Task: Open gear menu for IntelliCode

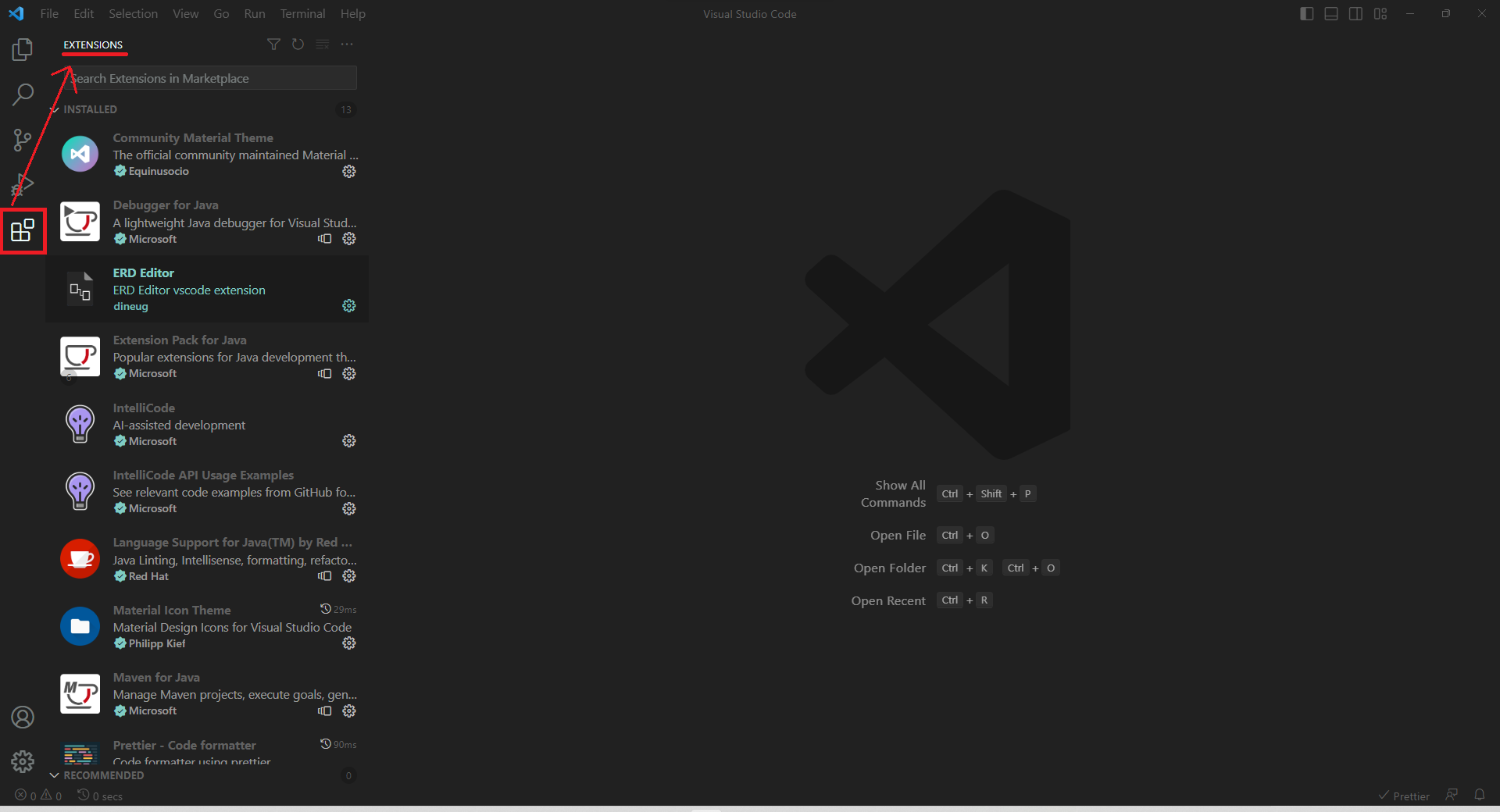Action: pyautogui.click(x=349, y=441)
